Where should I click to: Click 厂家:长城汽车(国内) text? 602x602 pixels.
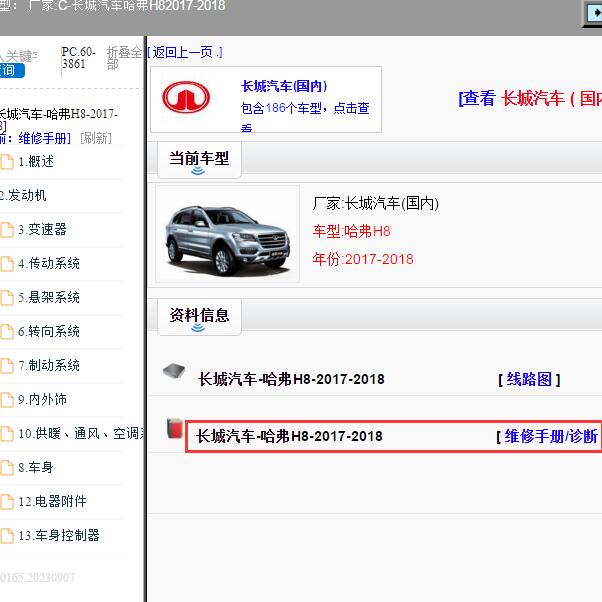(375, 203)
